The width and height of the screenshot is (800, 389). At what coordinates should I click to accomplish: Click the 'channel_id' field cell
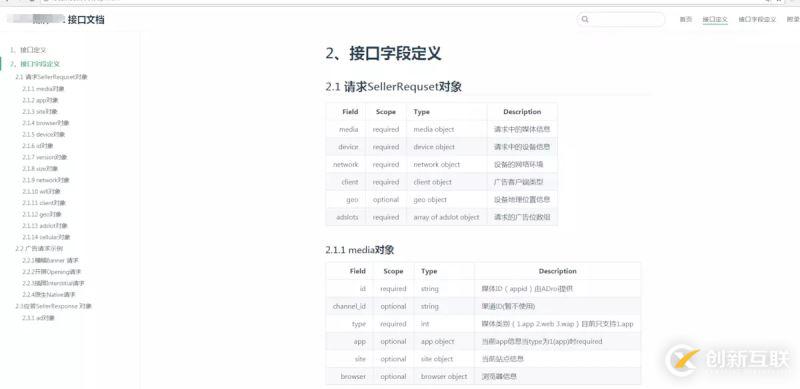click(349, 306)
